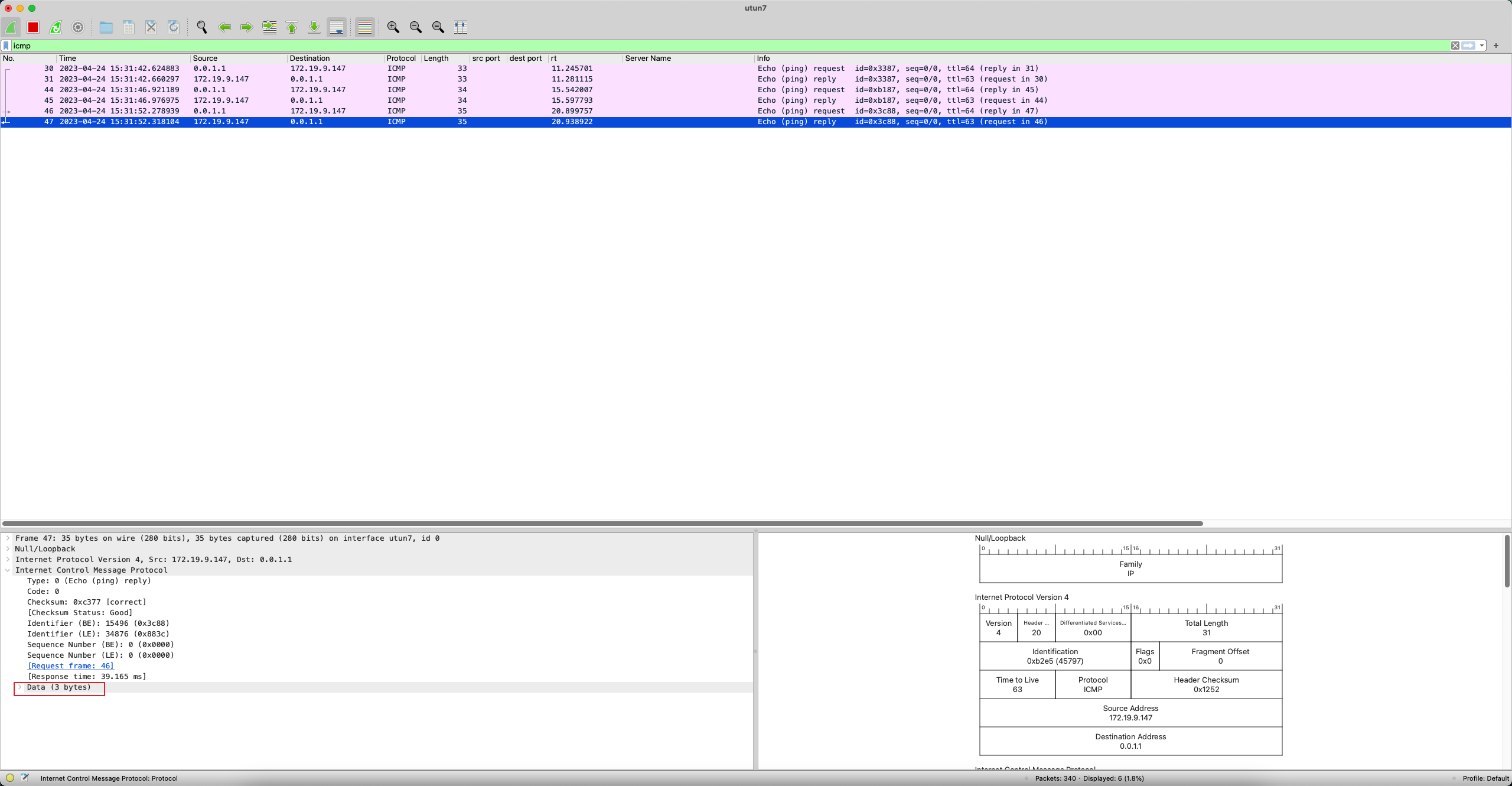Click the packet list horizontal scrollbar
The width and height of the screenshot is (1512, 786).
(x=602, y=524)
